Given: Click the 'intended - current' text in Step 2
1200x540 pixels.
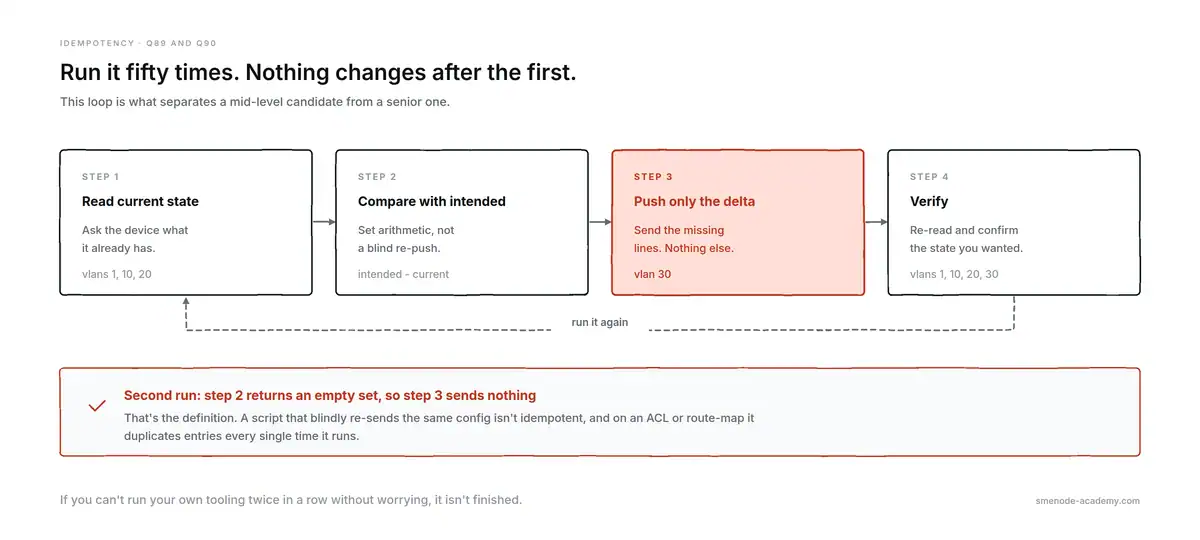Looking at the screenshot, I should point(404,274).
